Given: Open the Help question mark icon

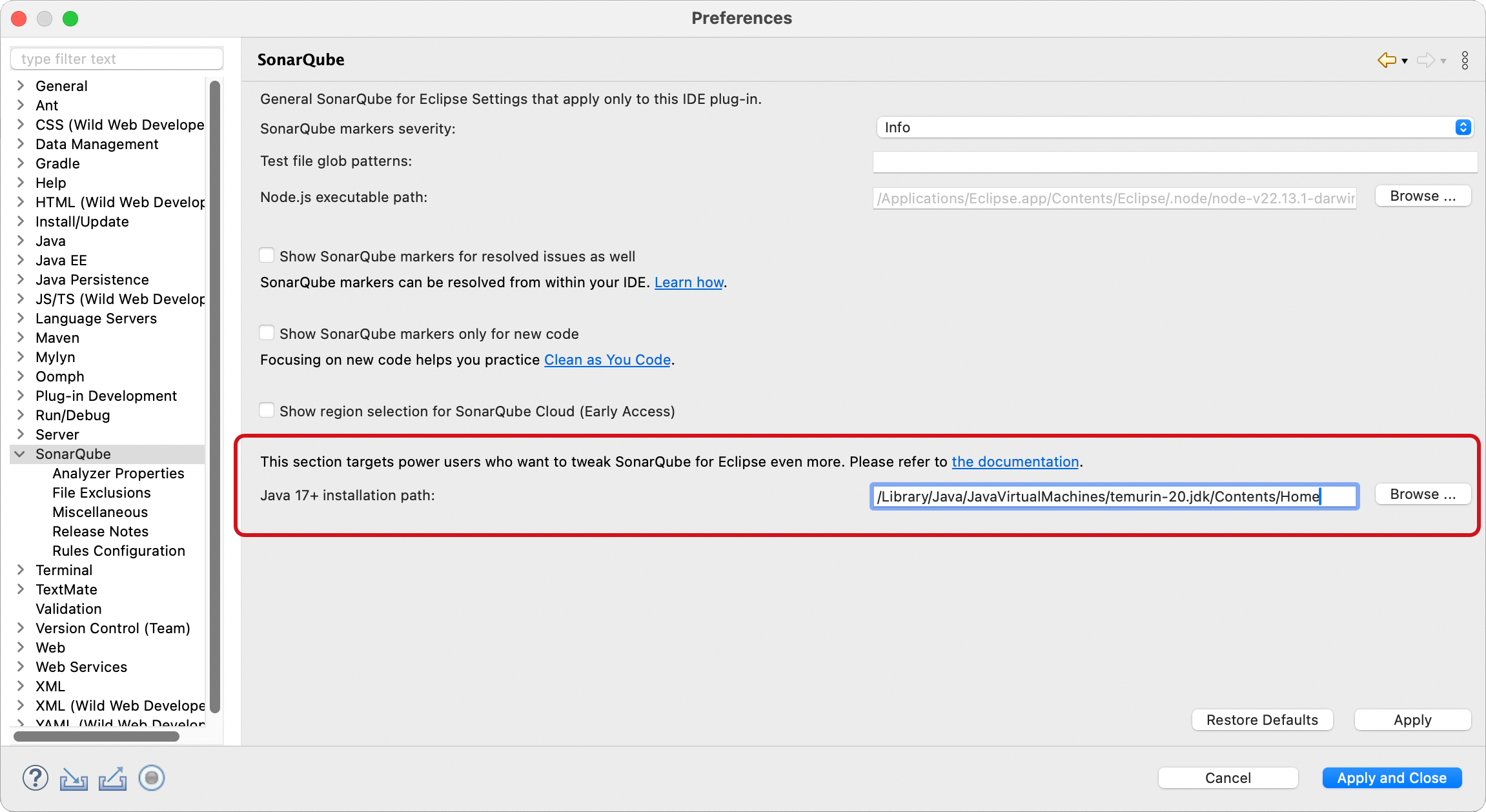Looking at the screenshot, I should coord(36,778).
